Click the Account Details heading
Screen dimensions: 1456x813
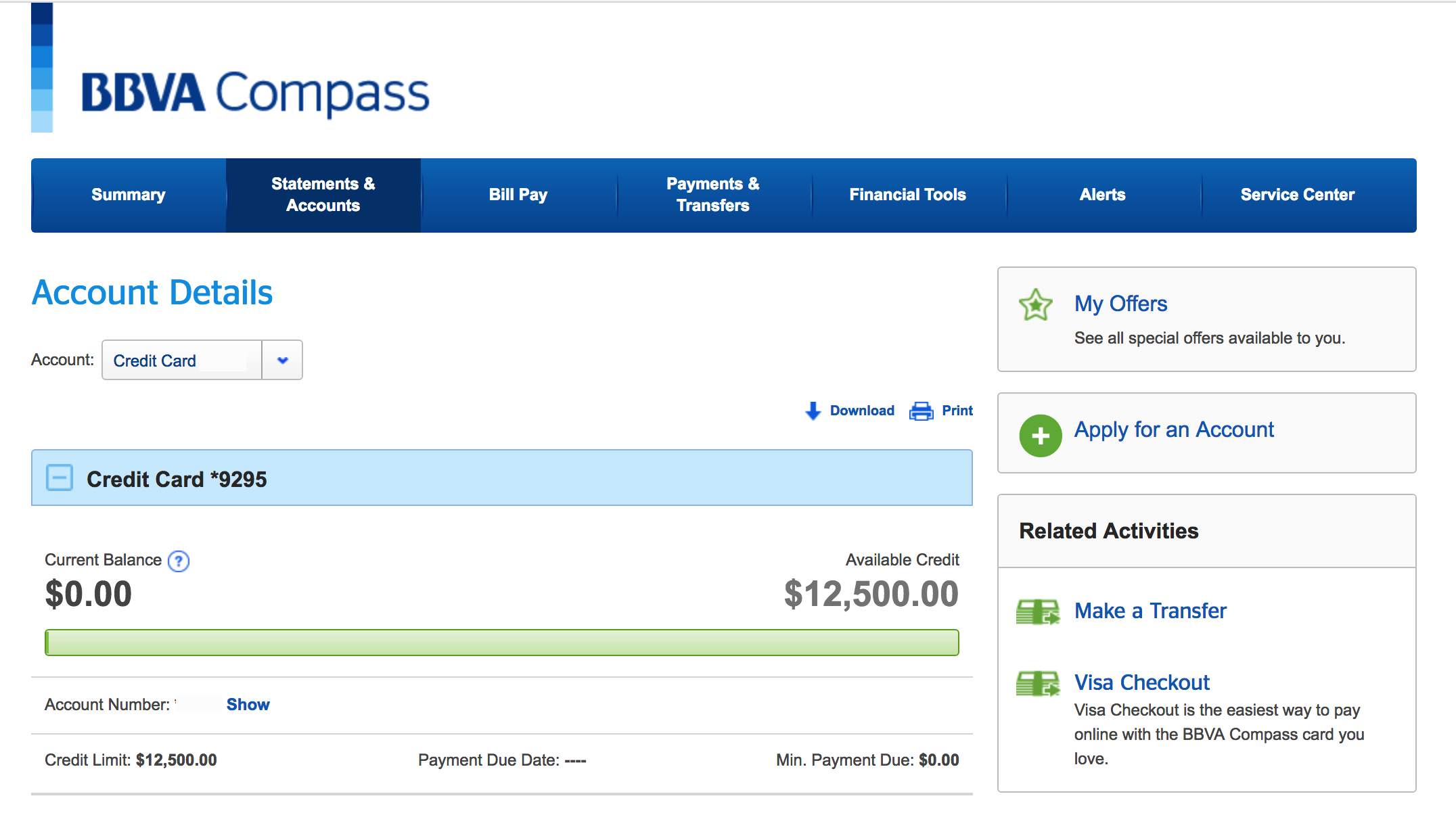[152, 293]
